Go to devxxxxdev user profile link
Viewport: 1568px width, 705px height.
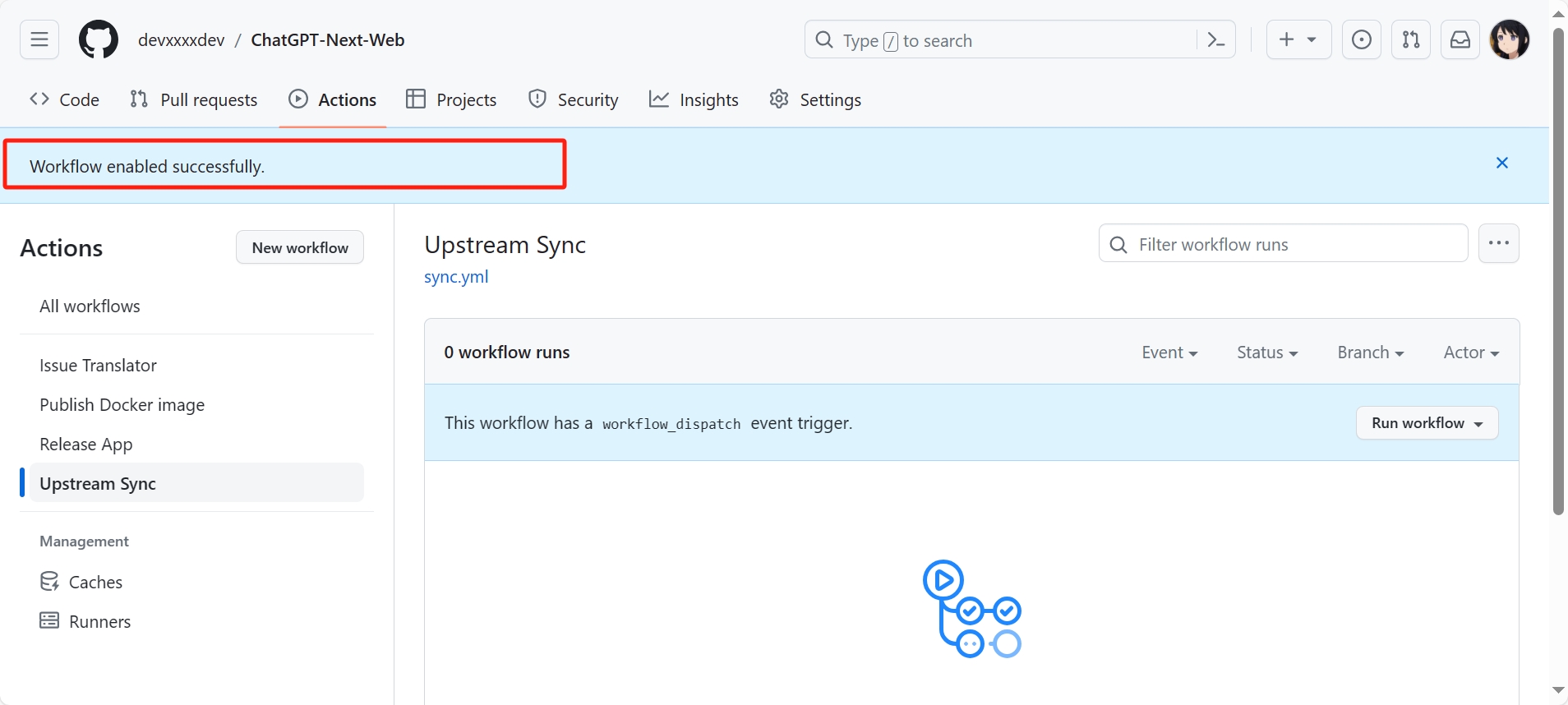[x=182, y=40]
